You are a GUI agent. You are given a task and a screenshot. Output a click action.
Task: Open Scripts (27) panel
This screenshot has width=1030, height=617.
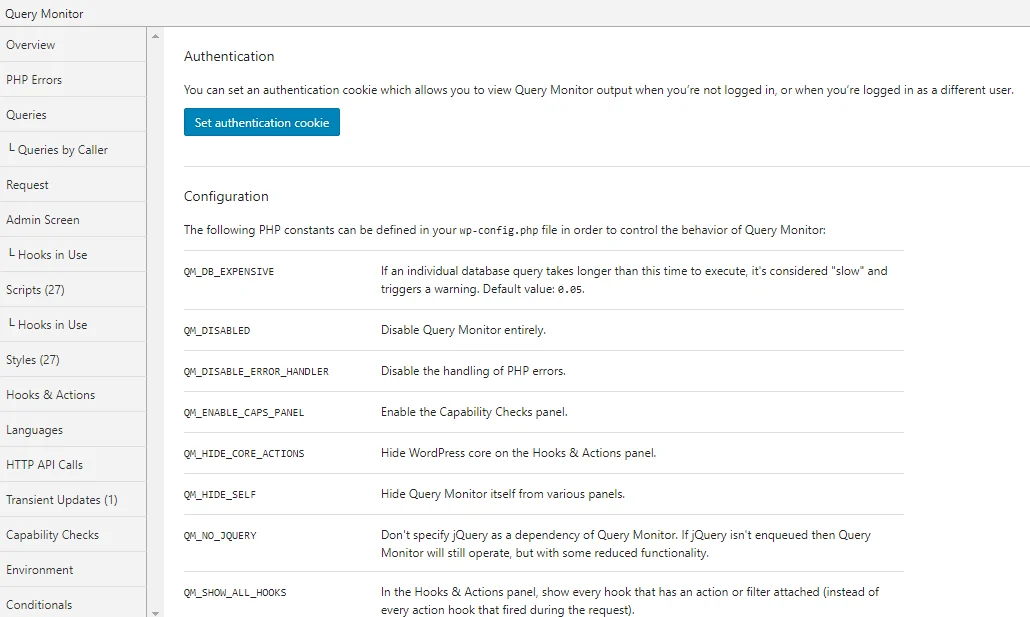tap(73, 290)
